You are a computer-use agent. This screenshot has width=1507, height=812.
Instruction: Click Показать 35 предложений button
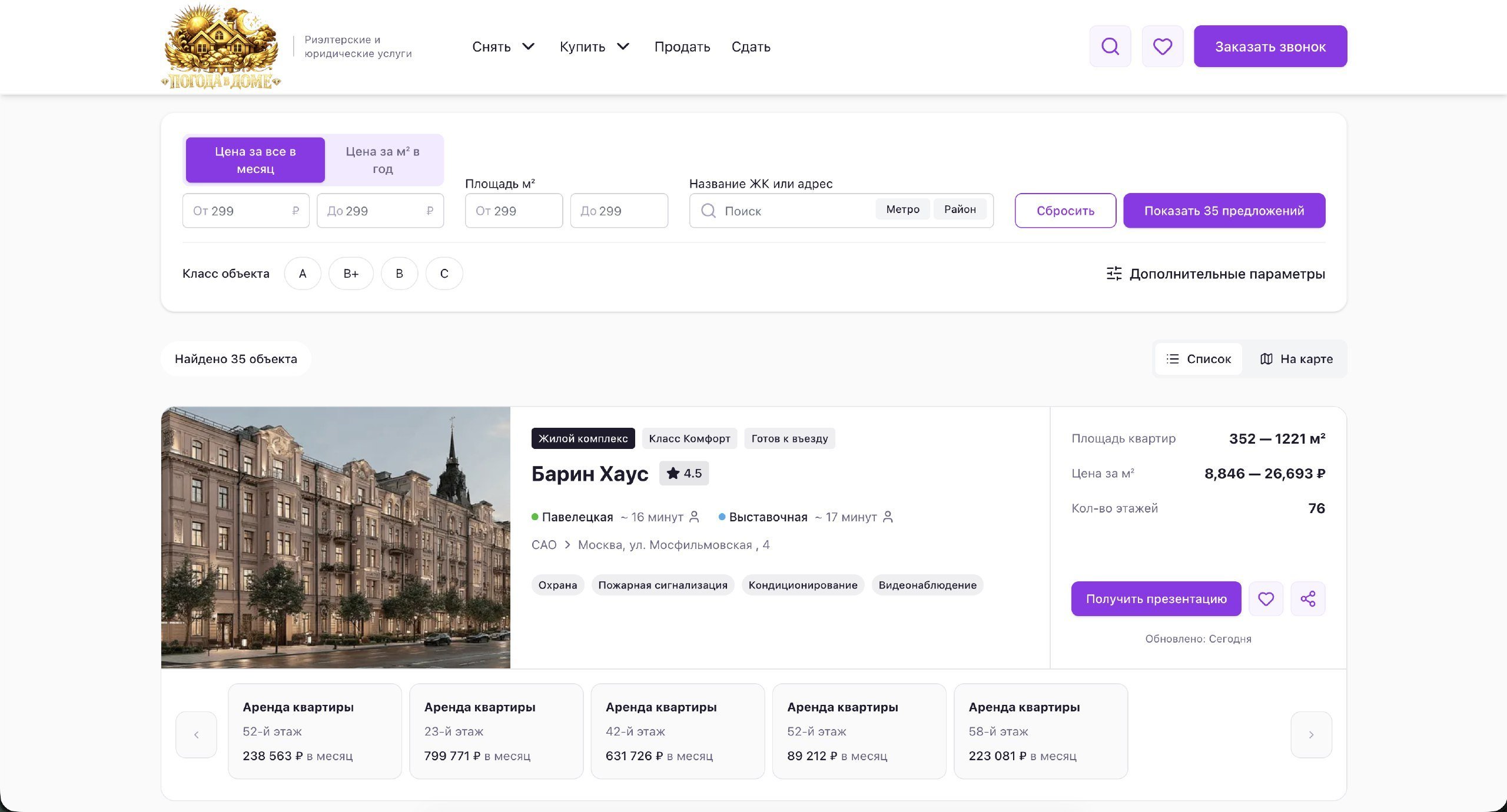1224,211
